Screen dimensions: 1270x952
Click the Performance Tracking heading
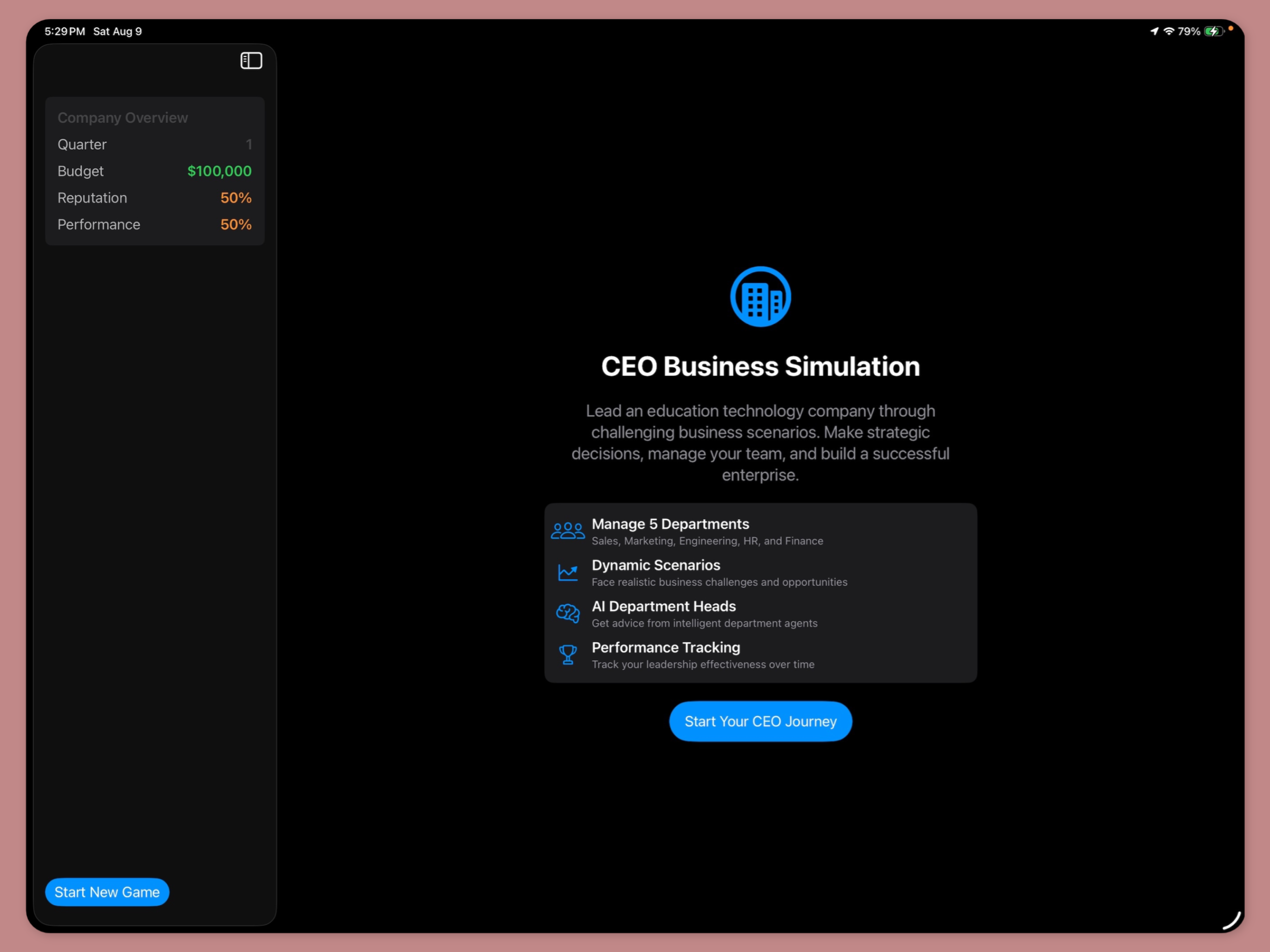pyautogui.click(x=666, y=648)
